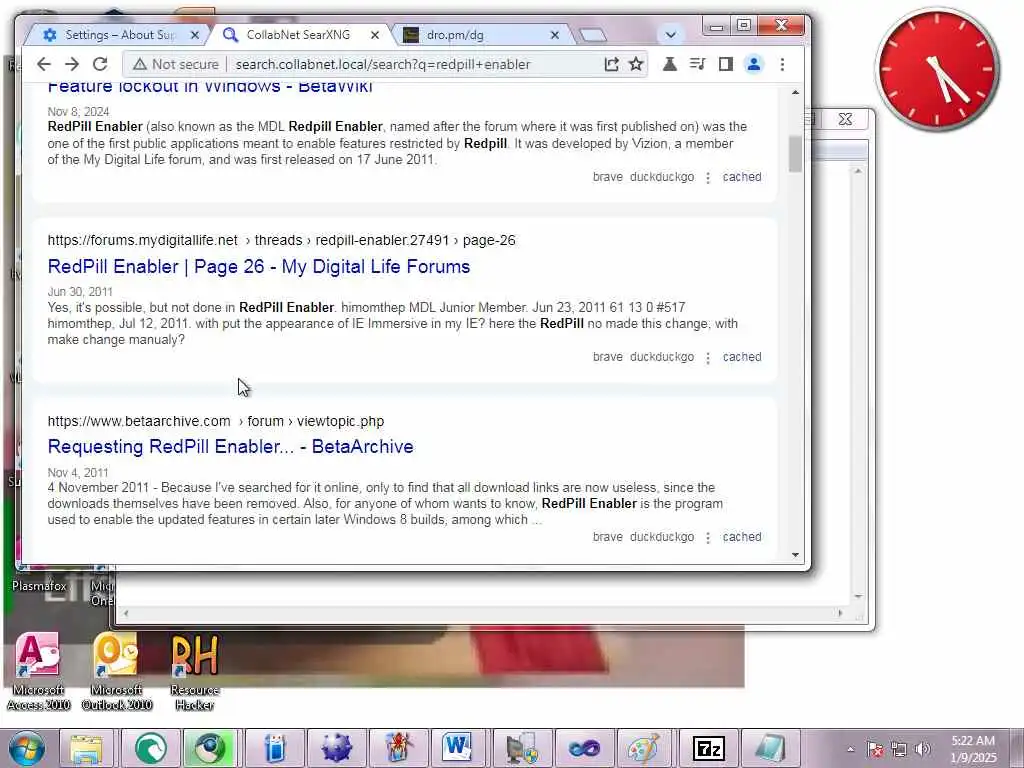Open RedPill Enabler Page 26 forum result
Image resolution: width=1024 pixels, height=768 pixels.
coord(259,266)
